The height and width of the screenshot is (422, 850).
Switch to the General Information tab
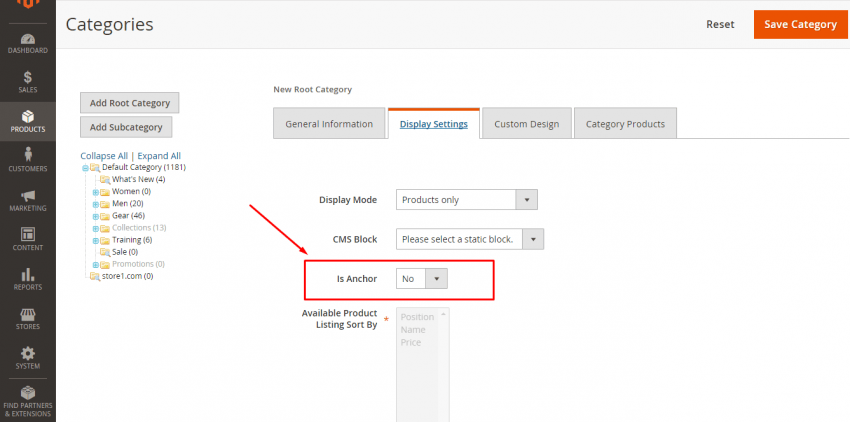[329, 124]
